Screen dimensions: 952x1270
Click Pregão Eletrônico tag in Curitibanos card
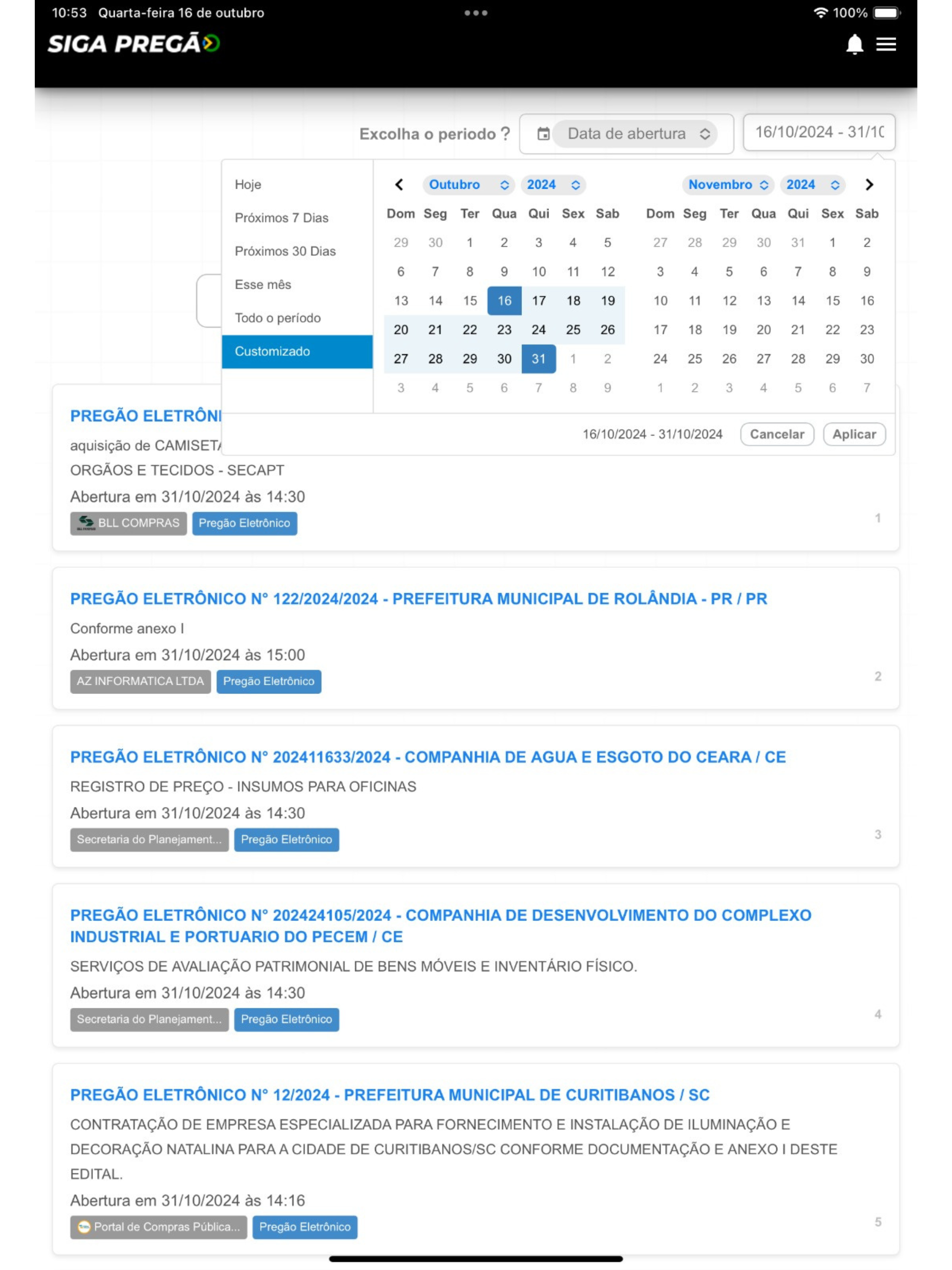(305, 1227)
